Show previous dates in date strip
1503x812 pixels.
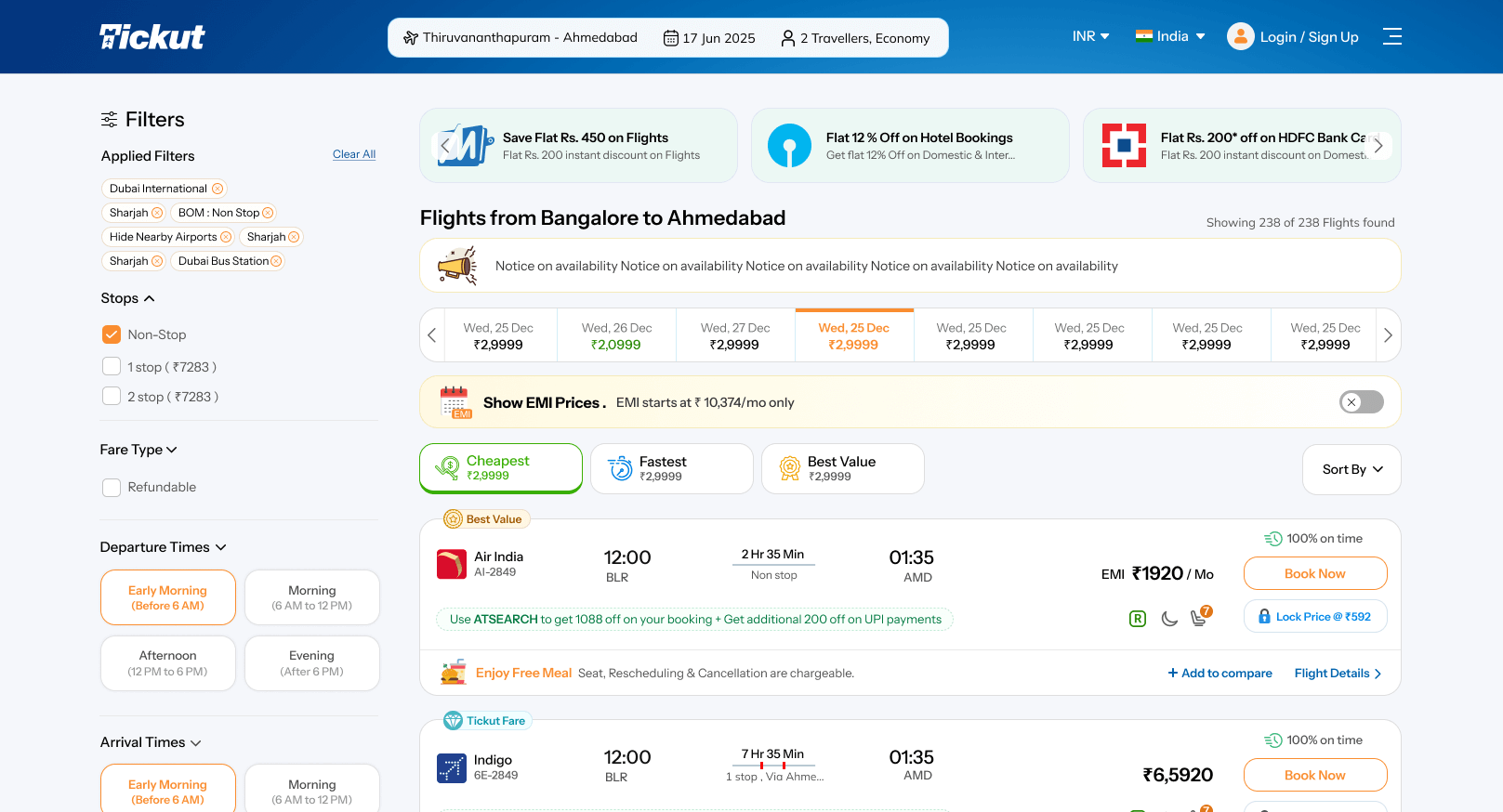[432, 334]
